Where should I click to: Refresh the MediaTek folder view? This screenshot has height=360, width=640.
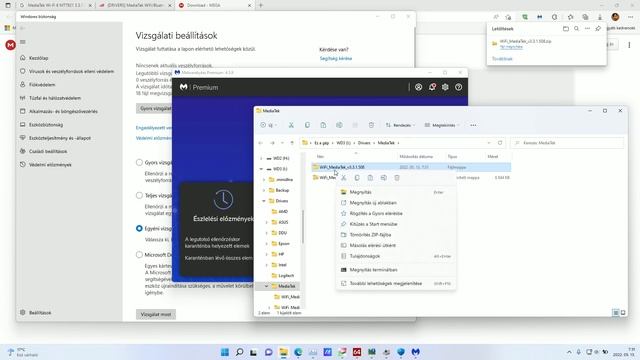point(500,143)
